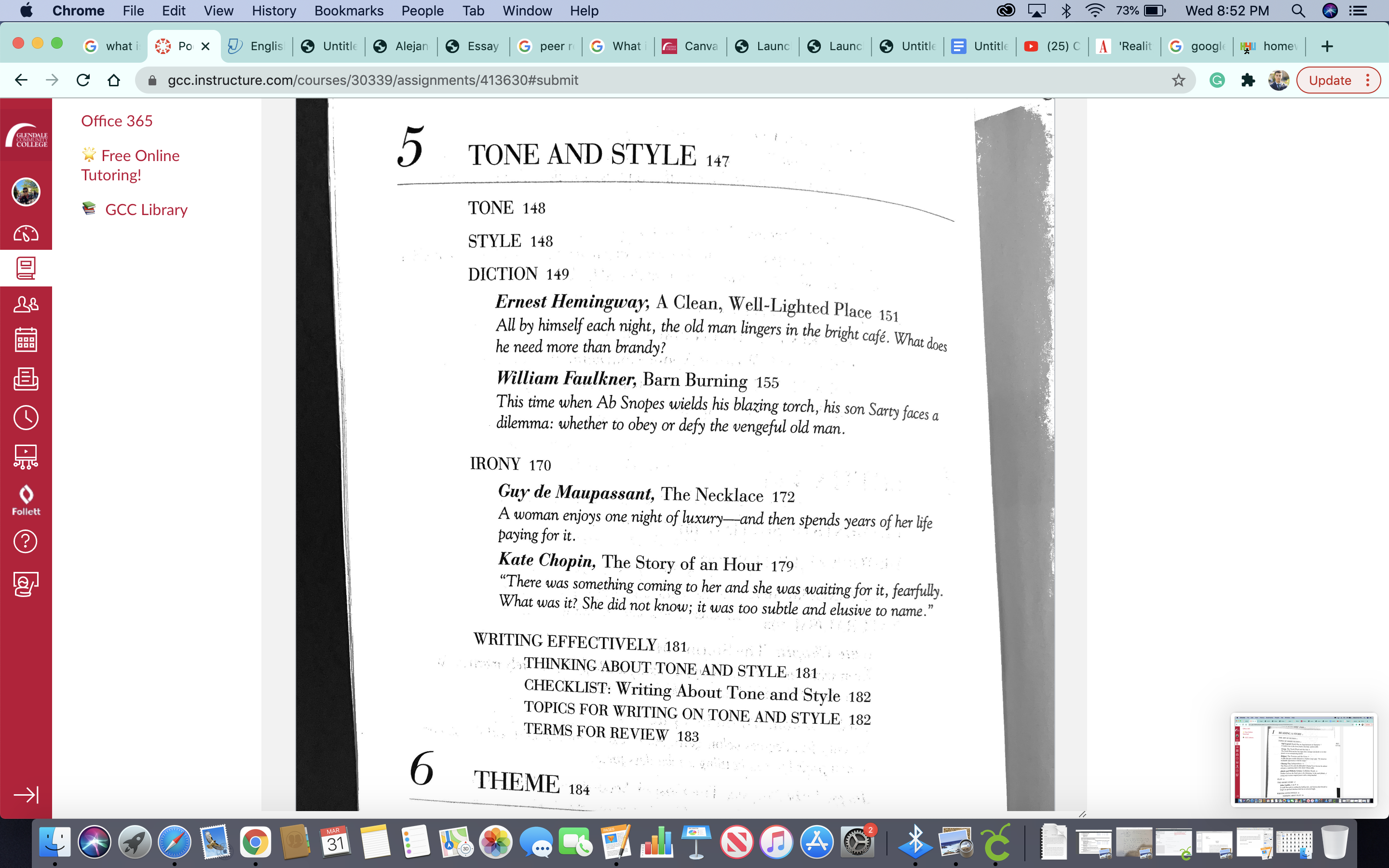Click Follett icon in sidebar
This screenshot has width=1389, height=868.
26,500
